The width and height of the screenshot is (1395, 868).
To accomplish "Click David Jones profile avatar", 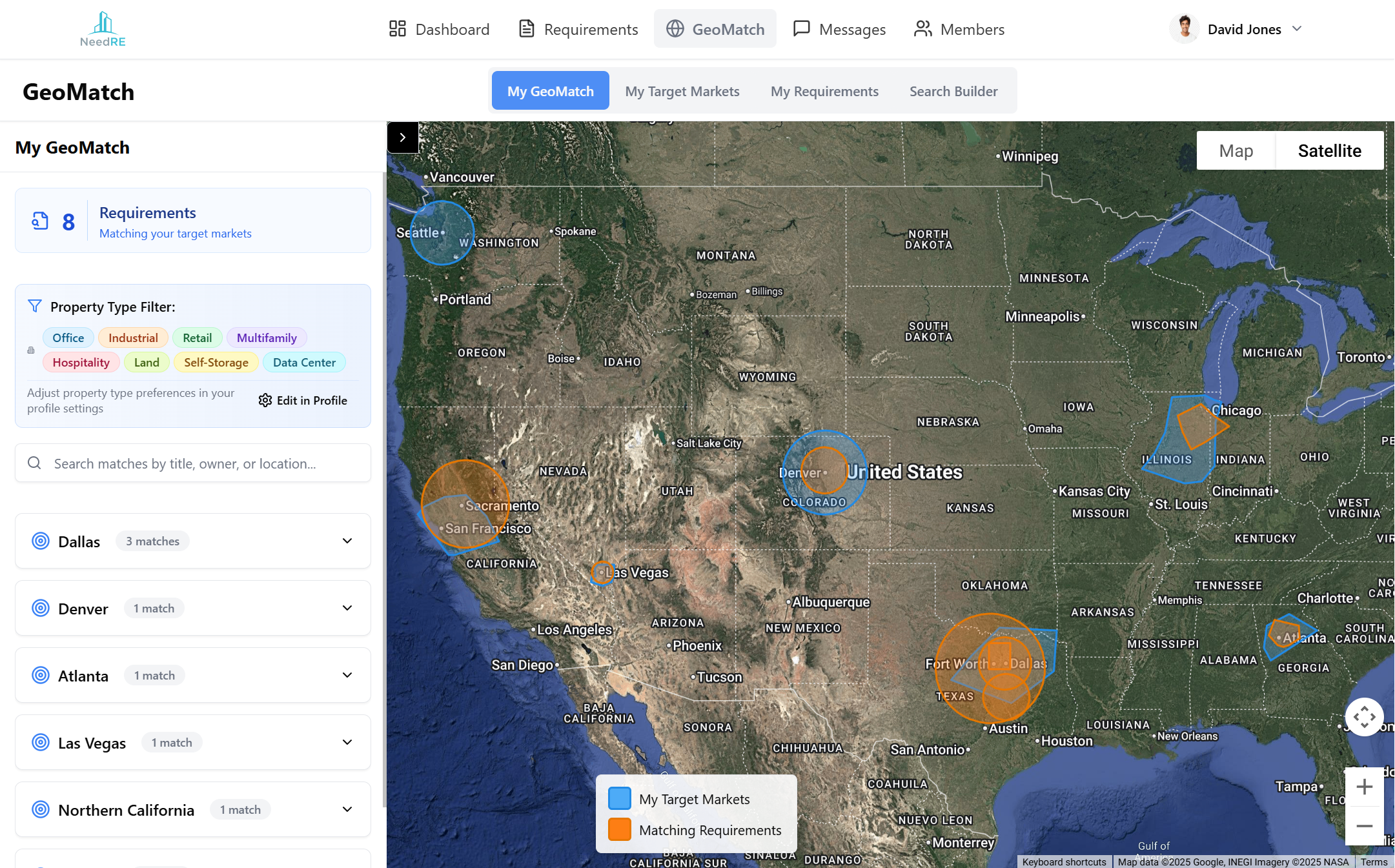I will [1185, 29].
